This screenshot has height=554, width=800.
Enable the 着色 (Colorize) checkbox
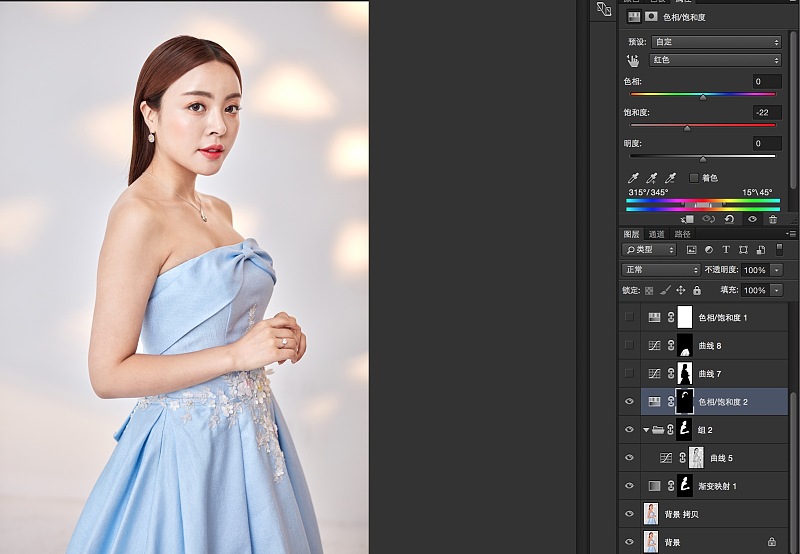pyautogui.click(x=693, y=178)
